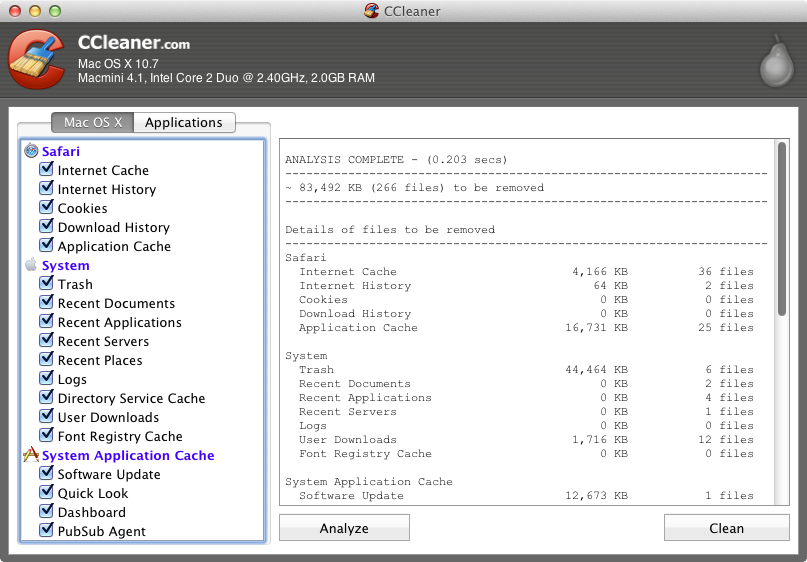Select the System Application Cache heading
The width and height of the screenshot is (807, 562).
[128, 455]
